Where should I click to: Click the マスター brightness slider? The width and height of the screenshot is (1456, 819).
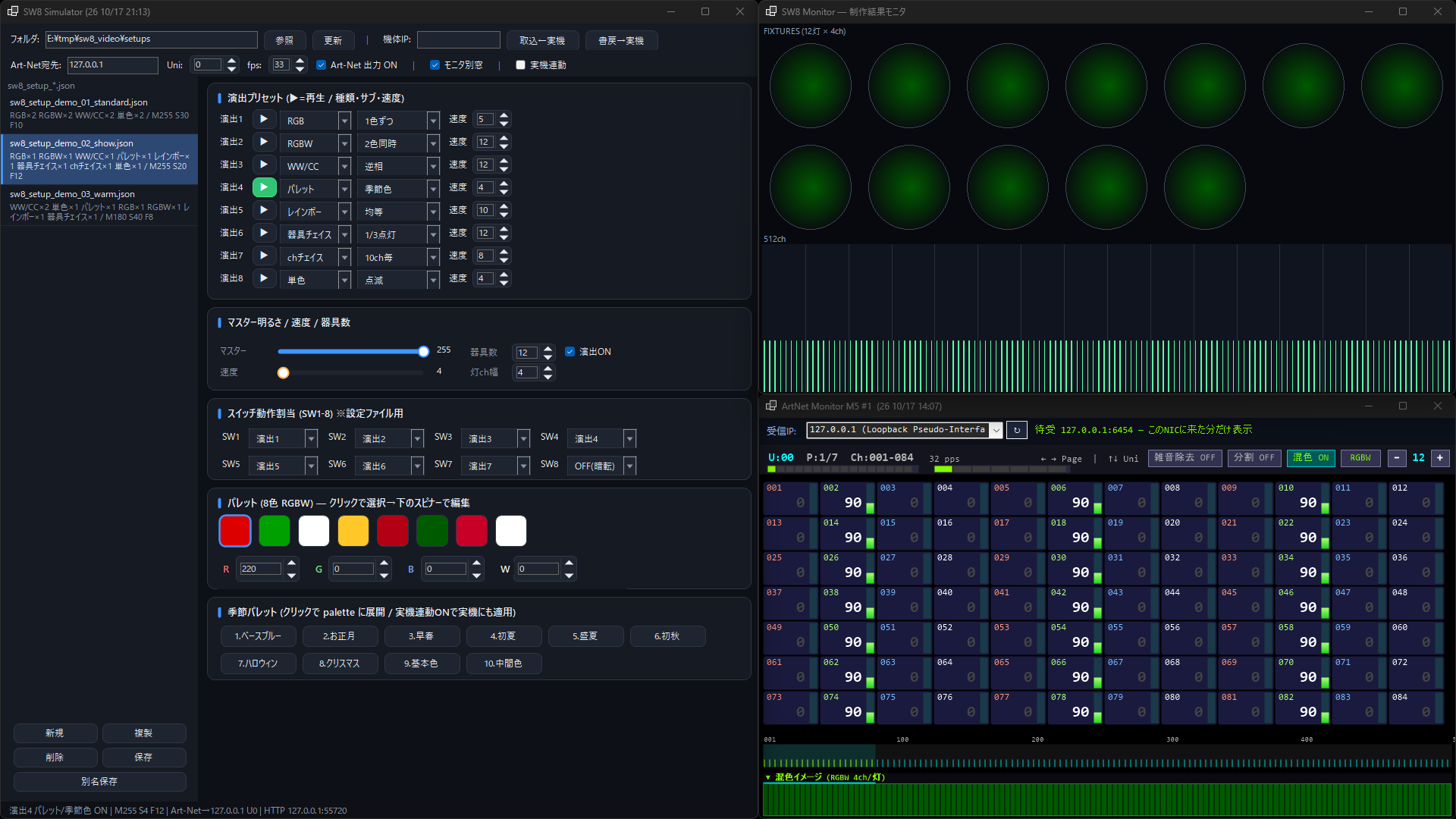pos(351,352)
